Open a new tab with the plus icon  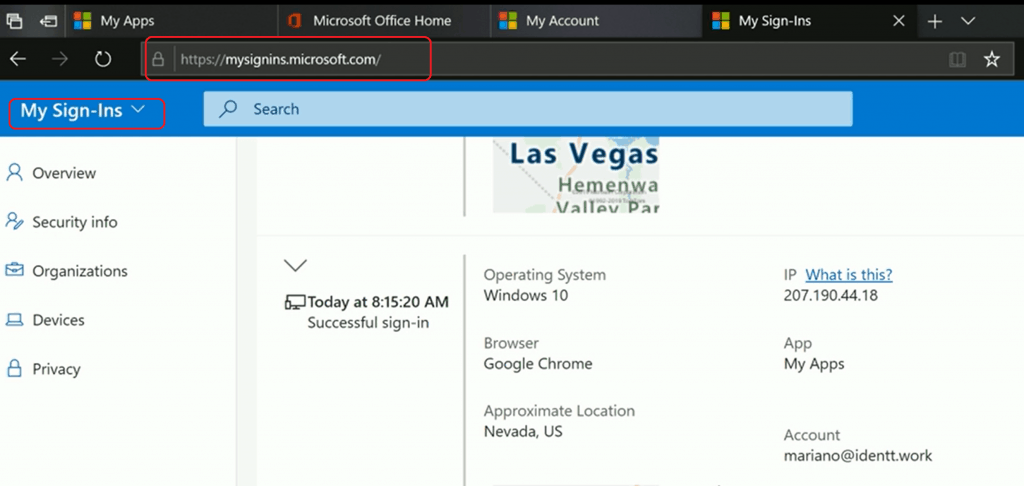click(935, 22)
